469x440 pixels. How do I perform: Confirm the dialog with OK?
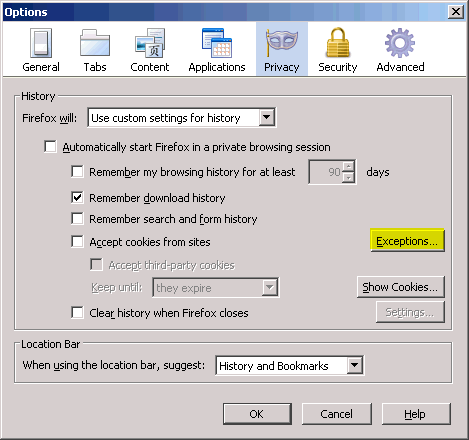257,414
